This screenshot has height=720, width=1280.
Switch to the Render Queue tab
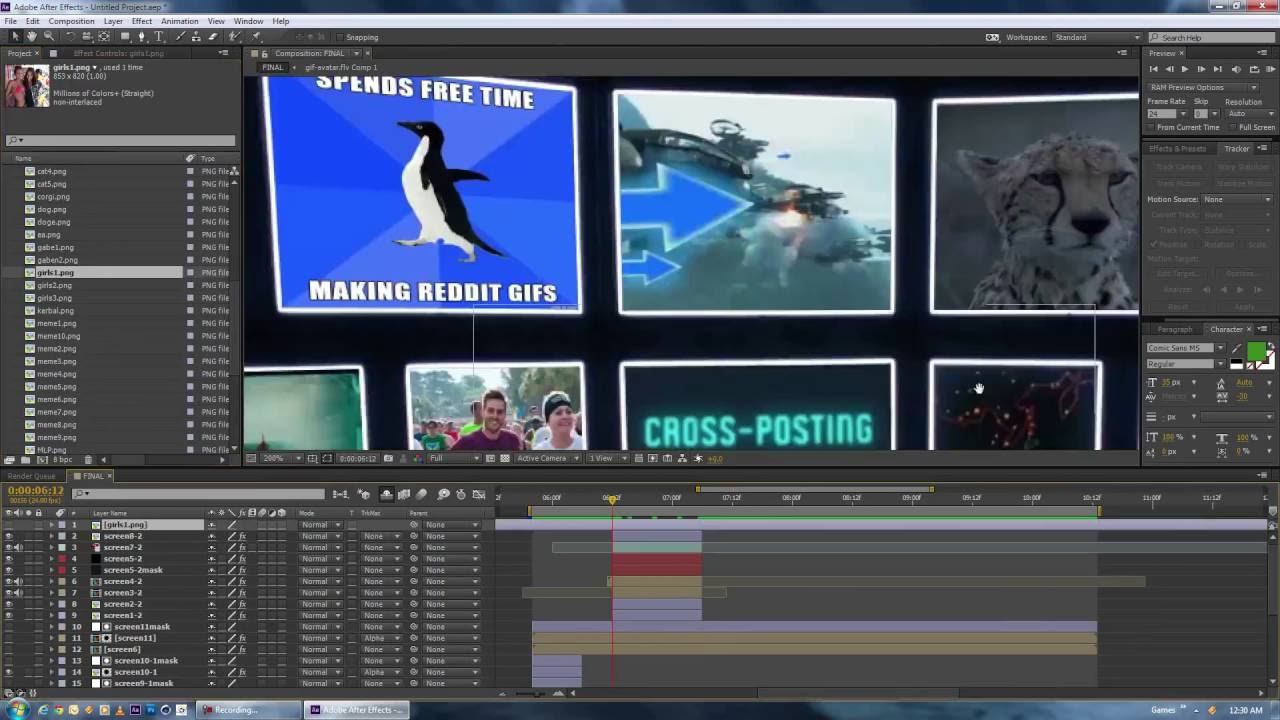[x=32, y=476]
